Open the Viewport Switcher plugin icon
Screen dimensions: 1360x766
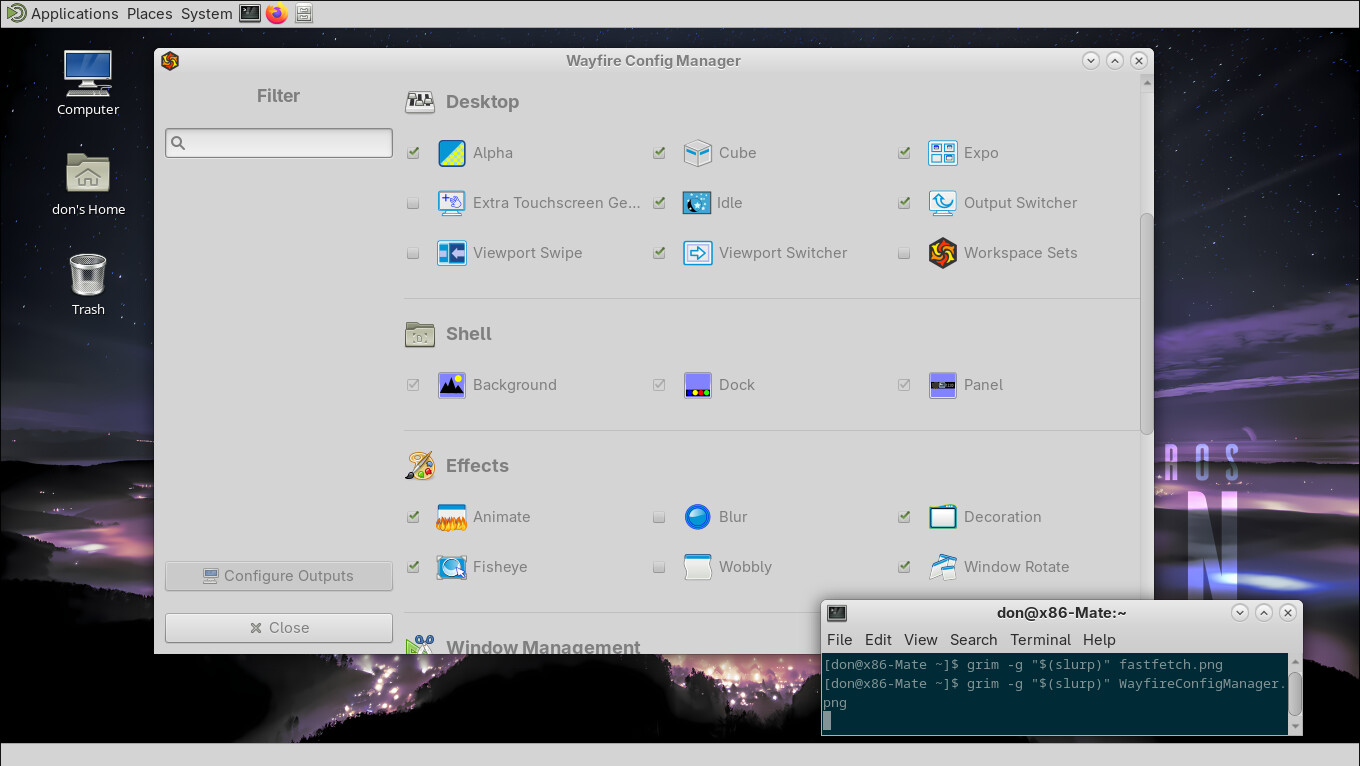coord(698,253)
